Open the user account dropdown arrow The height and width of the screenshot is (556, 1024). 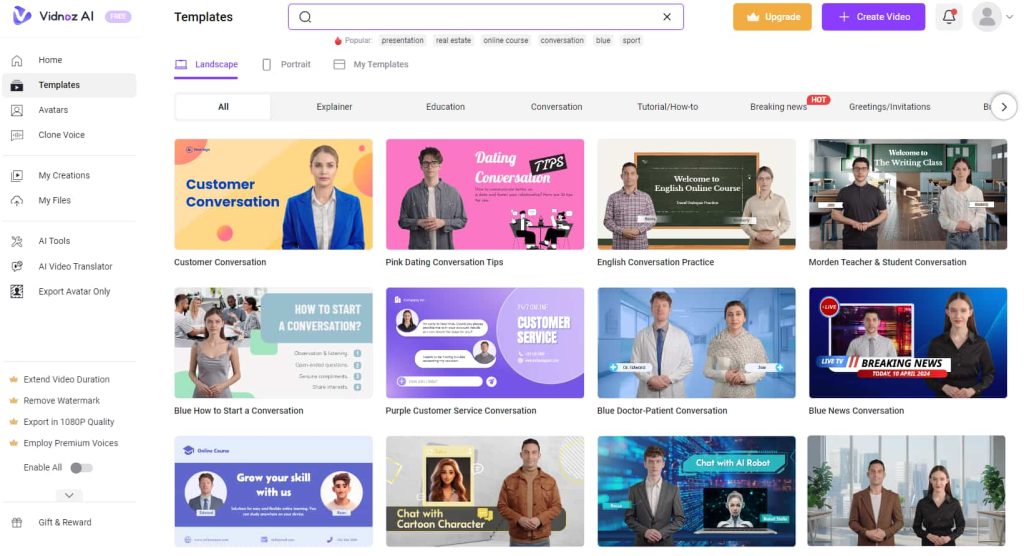click(1010, 17)
